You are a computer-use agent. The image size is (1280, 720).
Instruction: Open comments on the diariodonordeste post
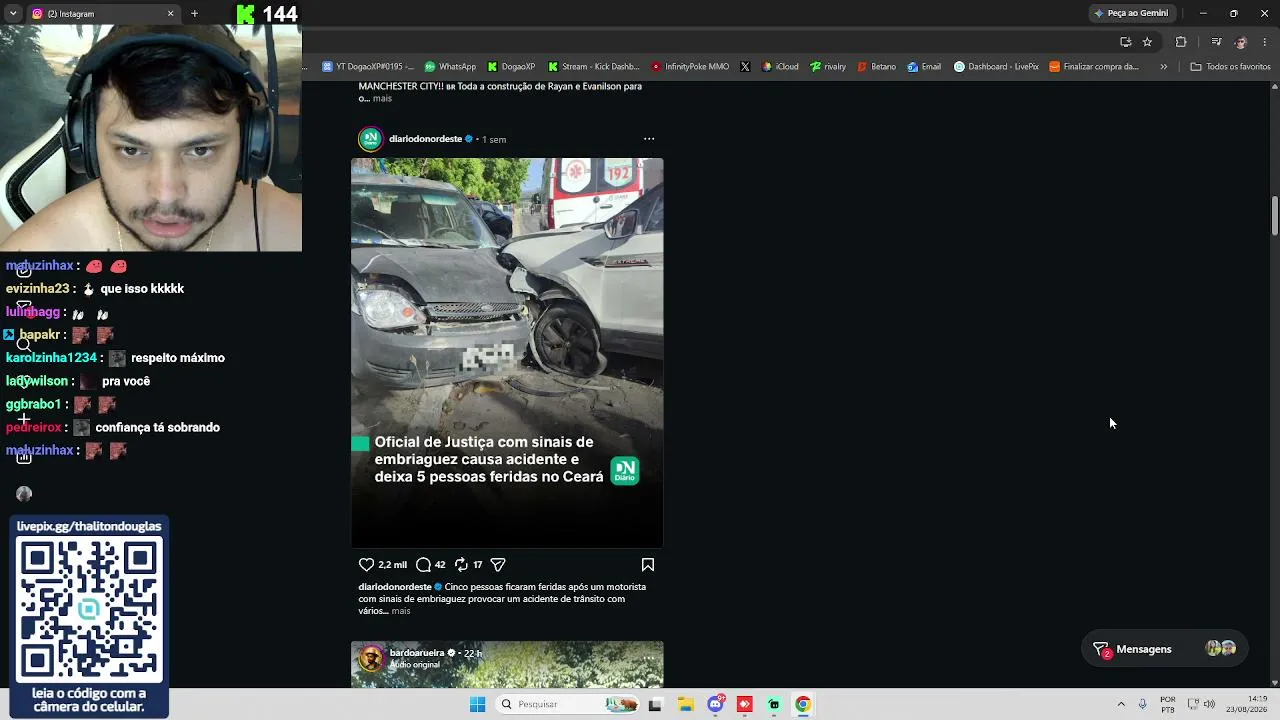point(423,564)
